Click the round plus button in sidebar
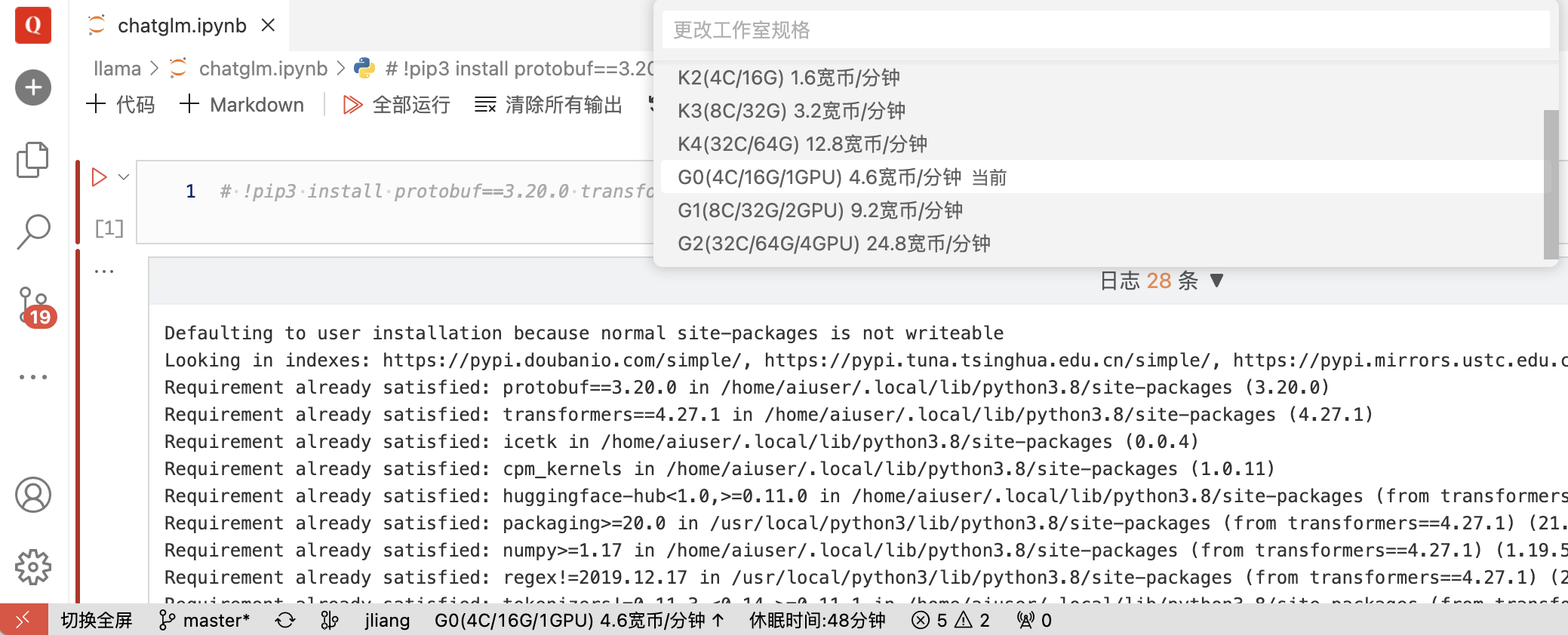 coord(33,87)
